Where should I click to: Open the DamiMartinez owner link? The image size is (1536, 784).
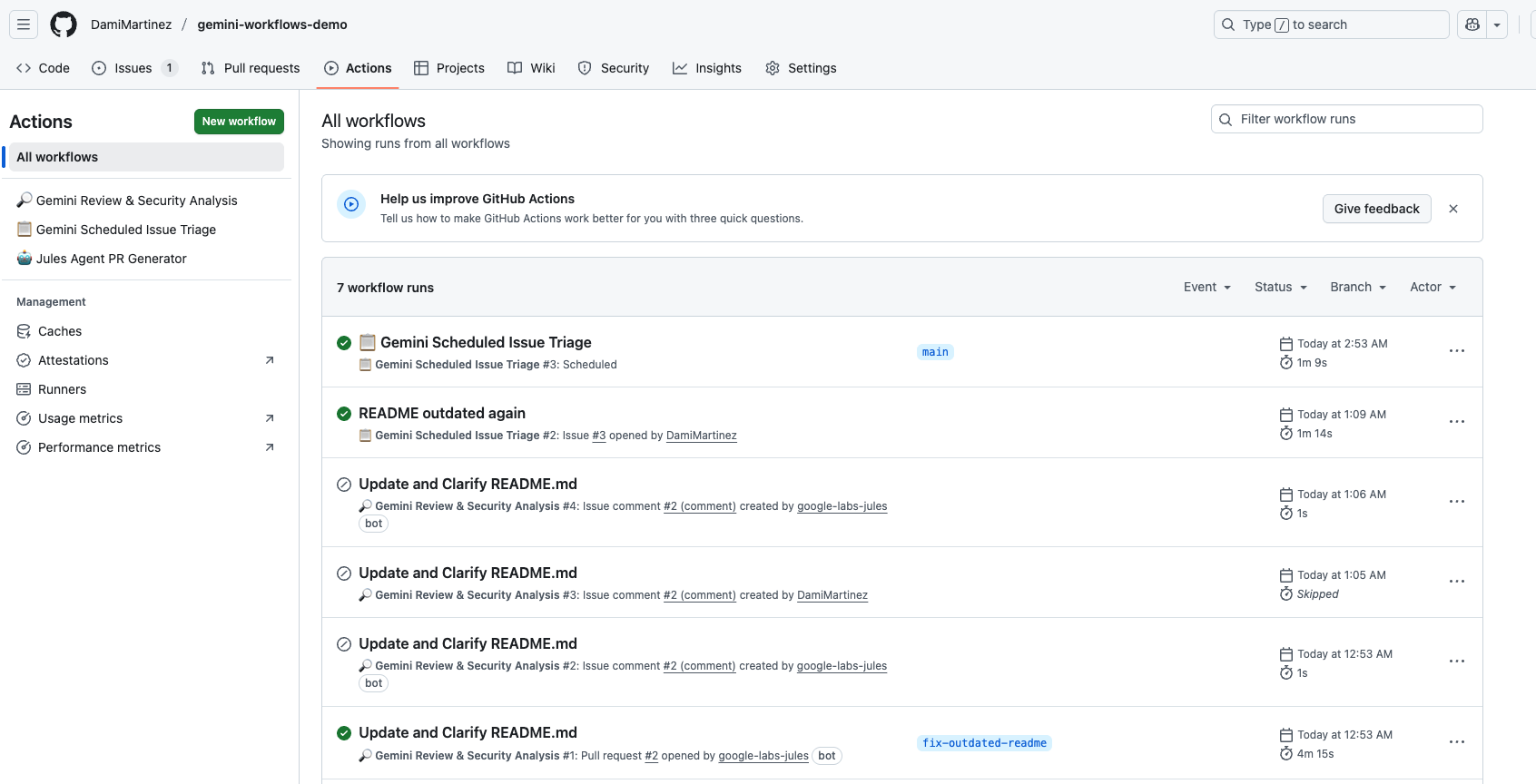(x=131, y=24)
